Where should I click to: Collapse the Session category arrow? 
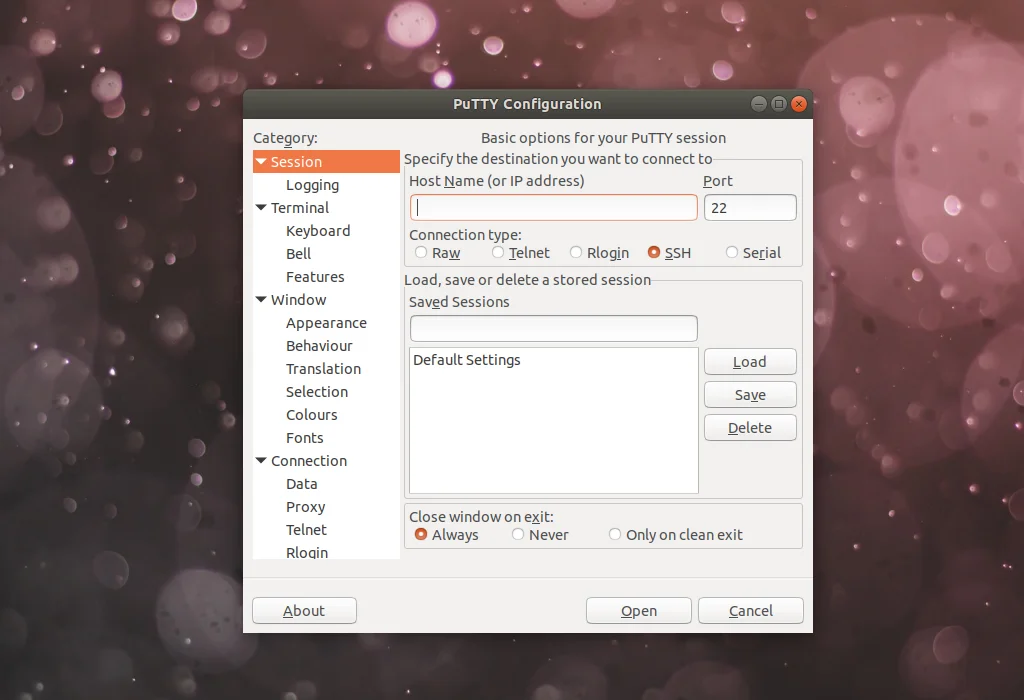(261, 161)
